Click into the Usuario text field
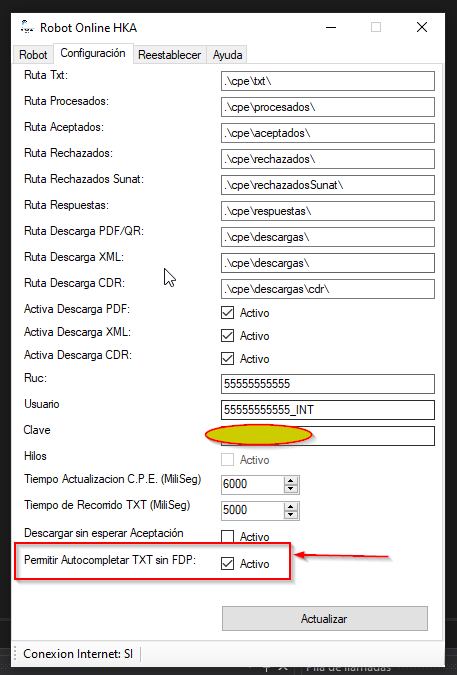Image resolution: width=457 pixels, height=675 pixels. coord(328,410)
